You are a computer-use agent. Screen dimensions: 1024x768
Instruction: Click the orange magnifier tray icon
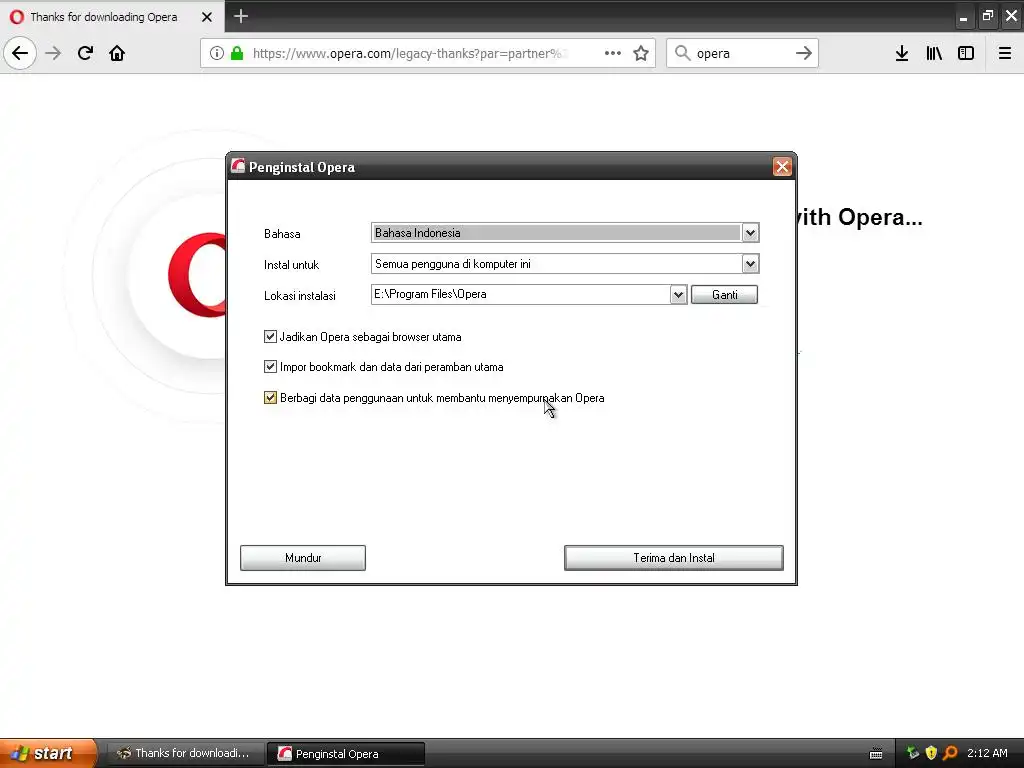(x=950, y=753)
